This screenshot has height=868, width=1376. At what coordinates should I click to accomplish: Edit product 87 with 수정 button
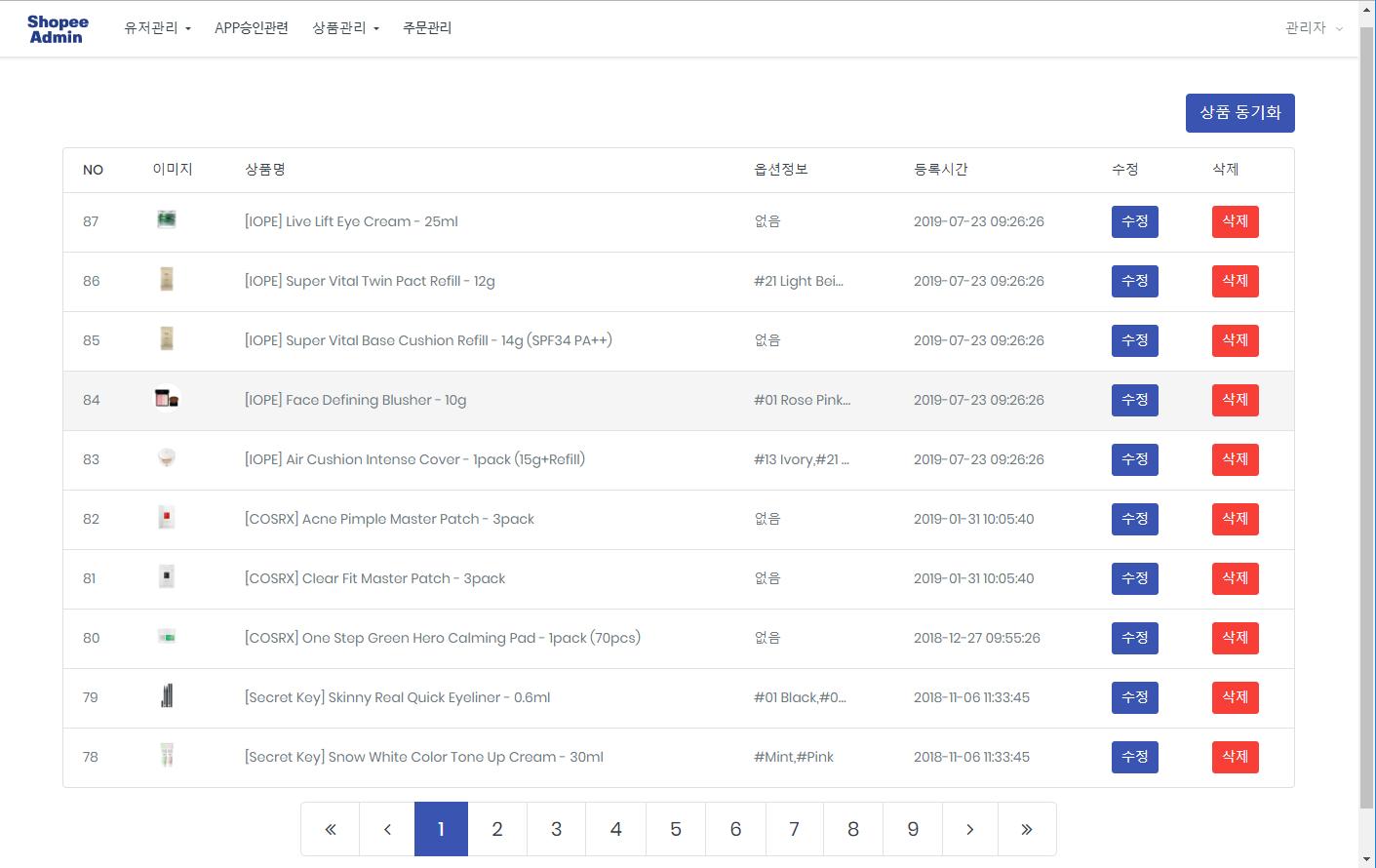1134,221
